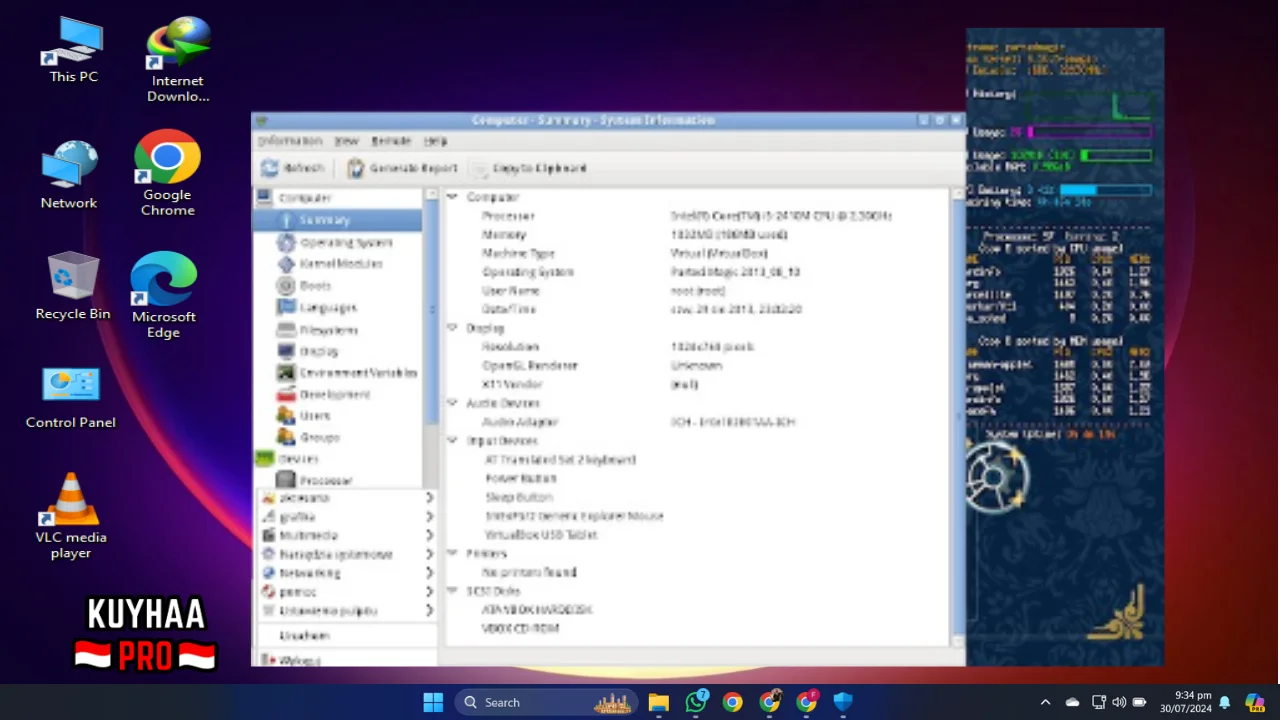Open the Information menu

tap(290, 141)
